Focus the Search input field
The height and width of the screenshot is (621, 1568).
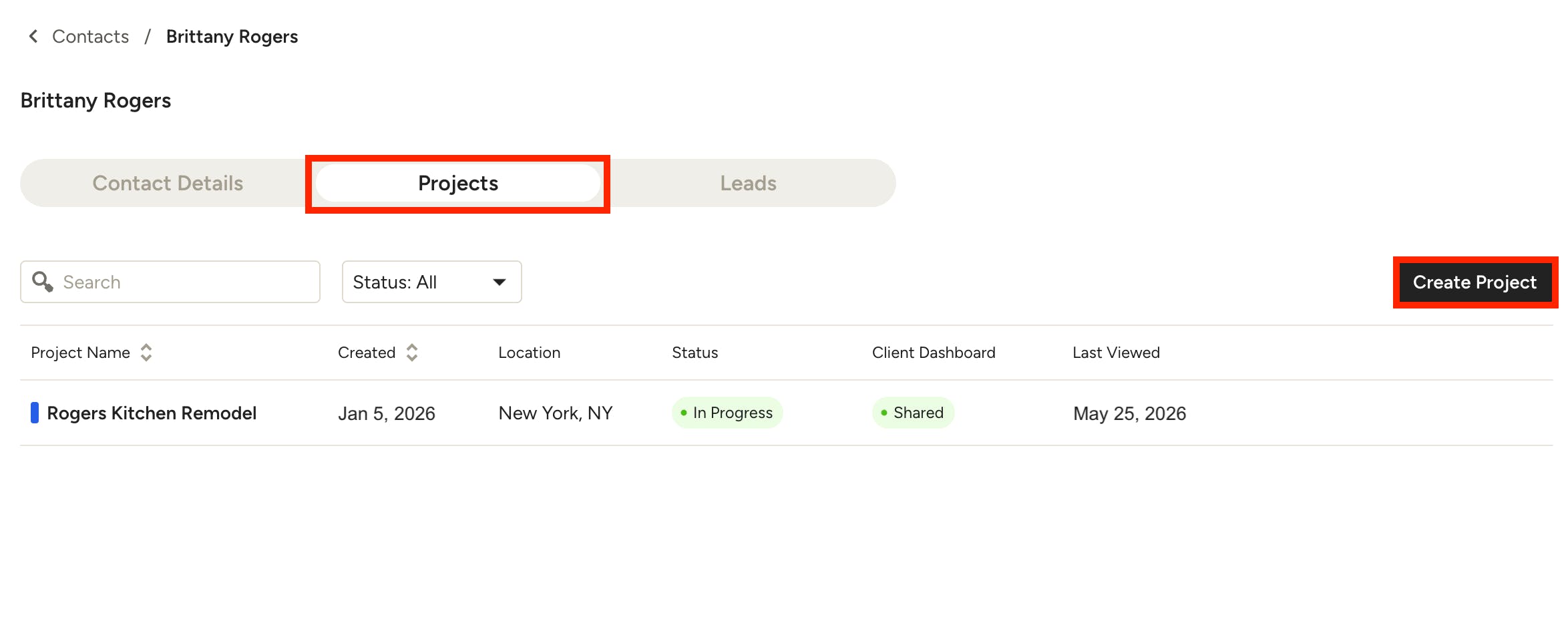tap(170, 282)
